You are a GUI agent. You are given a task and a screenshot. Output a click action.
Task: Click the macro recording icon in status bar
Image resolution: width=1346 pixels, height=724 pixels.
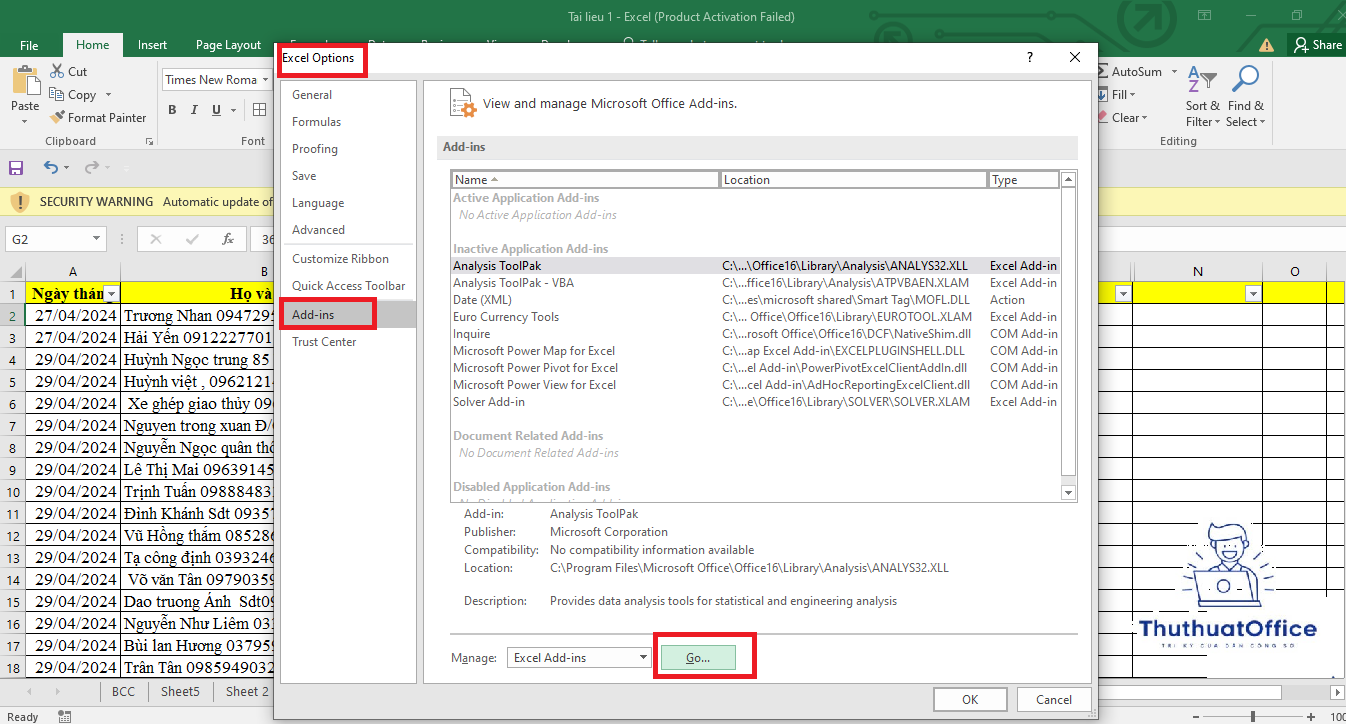65,717
